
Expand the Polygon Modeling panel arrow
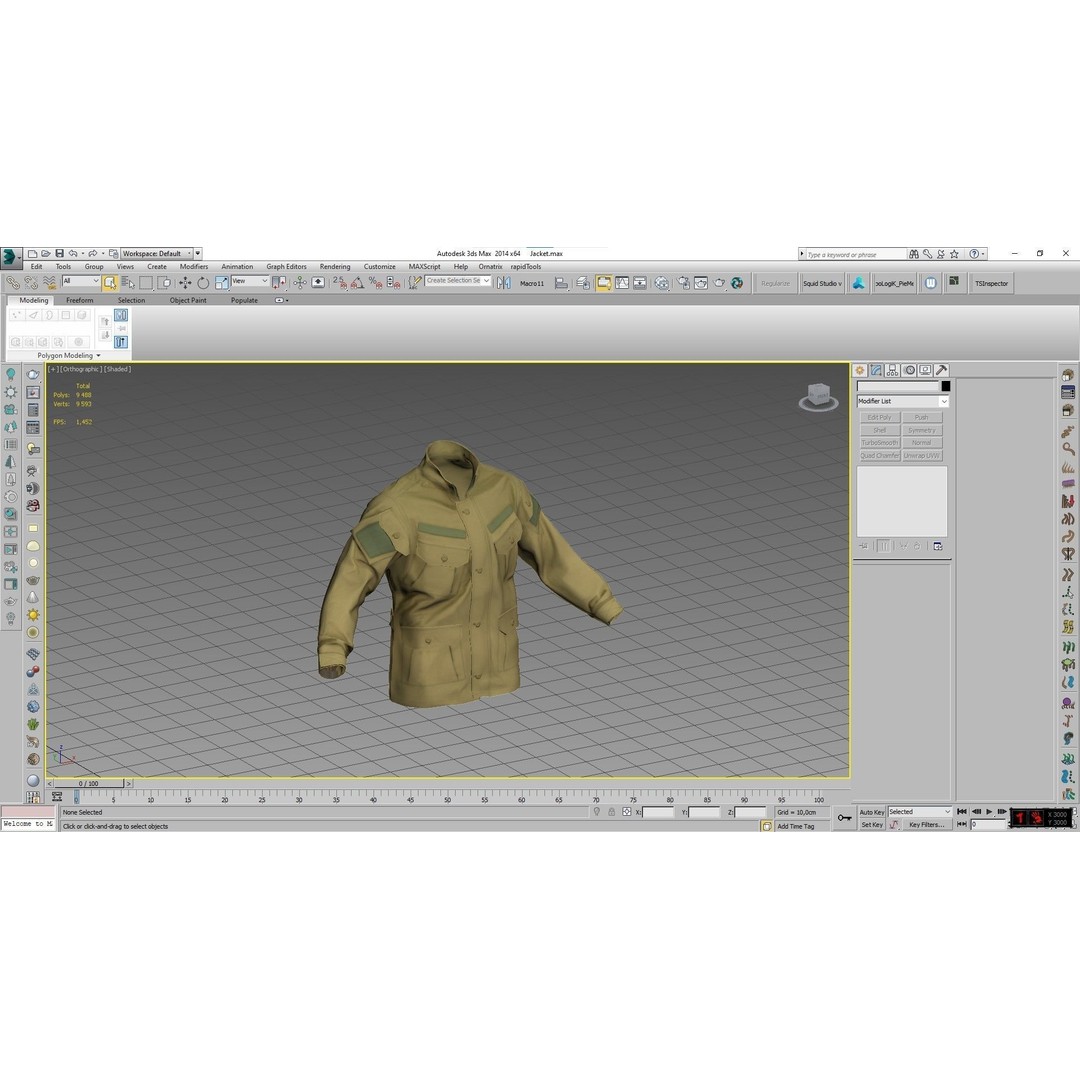coord(98,355)
